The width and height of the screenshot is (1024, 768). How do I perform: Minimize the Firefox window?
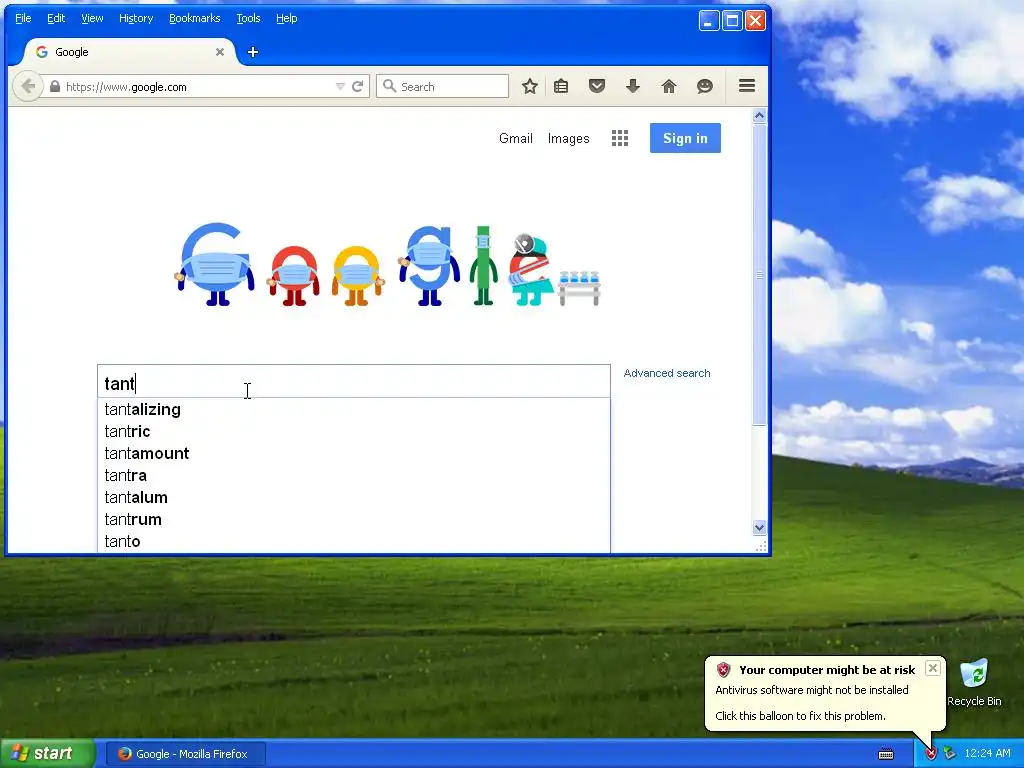(709, 21)
